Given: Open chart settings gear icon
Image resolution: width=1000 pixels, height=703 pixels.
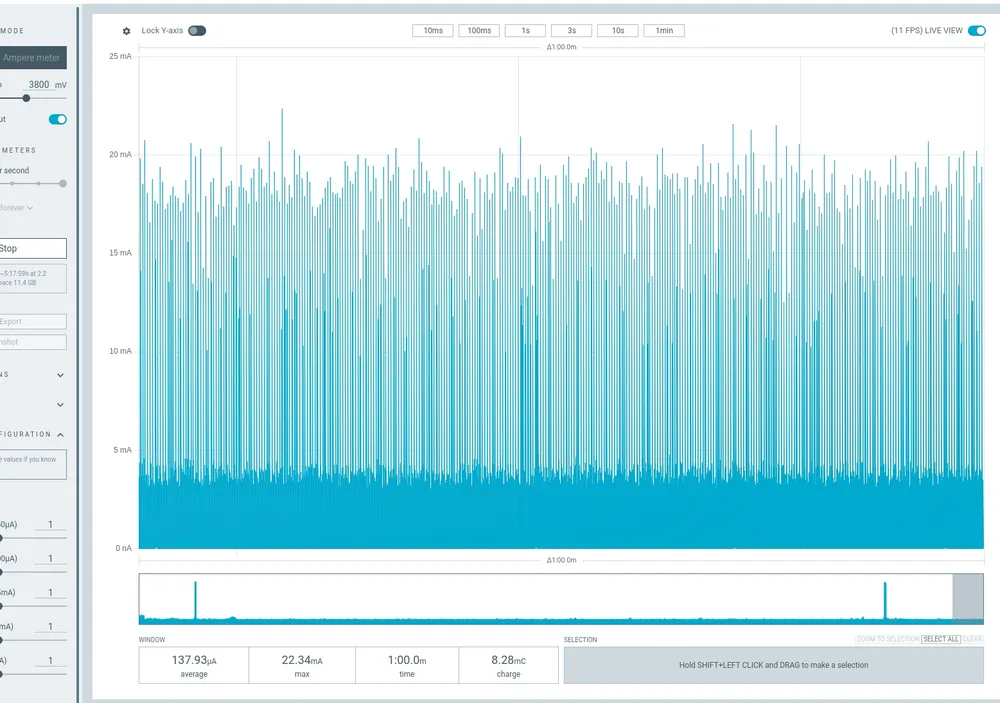Looking at the screenshot, I should pos(126,31).
